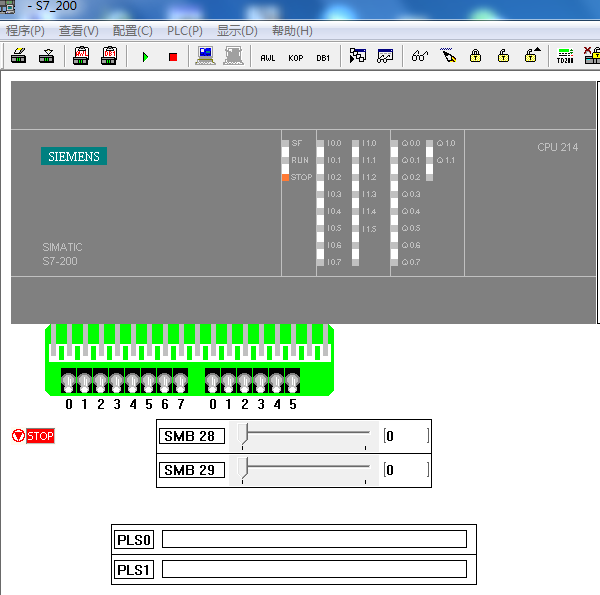
Task: Click the paste AWL program icon
Action: pos(81,56)
